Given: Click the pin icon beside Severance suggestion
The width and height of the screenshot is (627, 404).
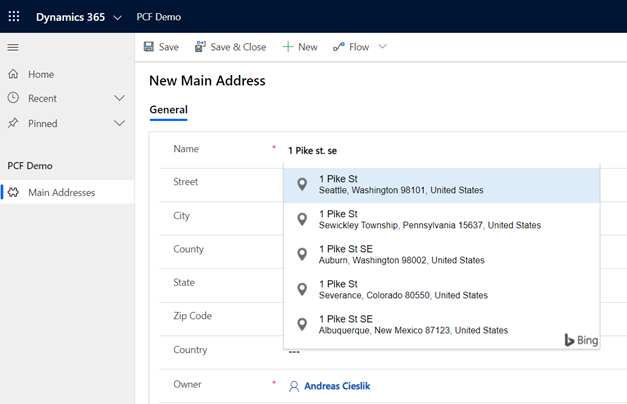Looking at the screenshot, I should (302, 289).
